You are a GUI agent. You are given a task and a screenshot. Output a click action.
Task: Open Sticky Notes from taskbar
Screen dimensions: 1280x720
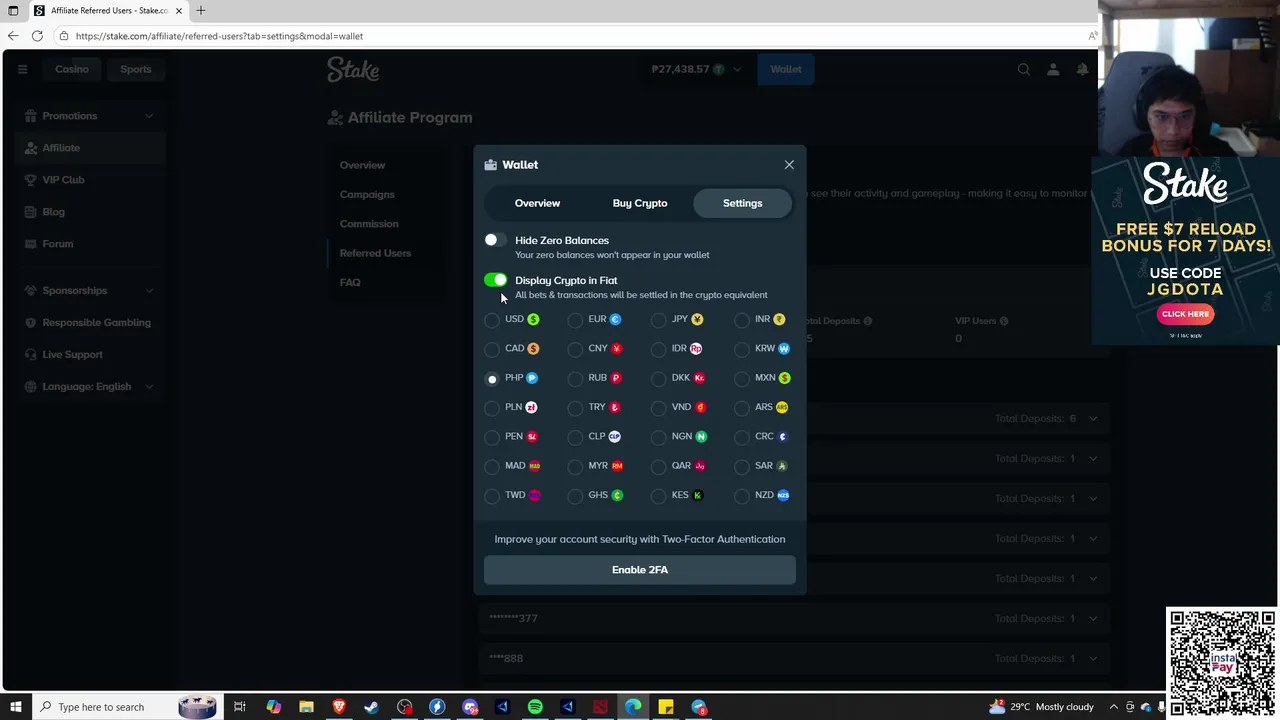(666, 707)
